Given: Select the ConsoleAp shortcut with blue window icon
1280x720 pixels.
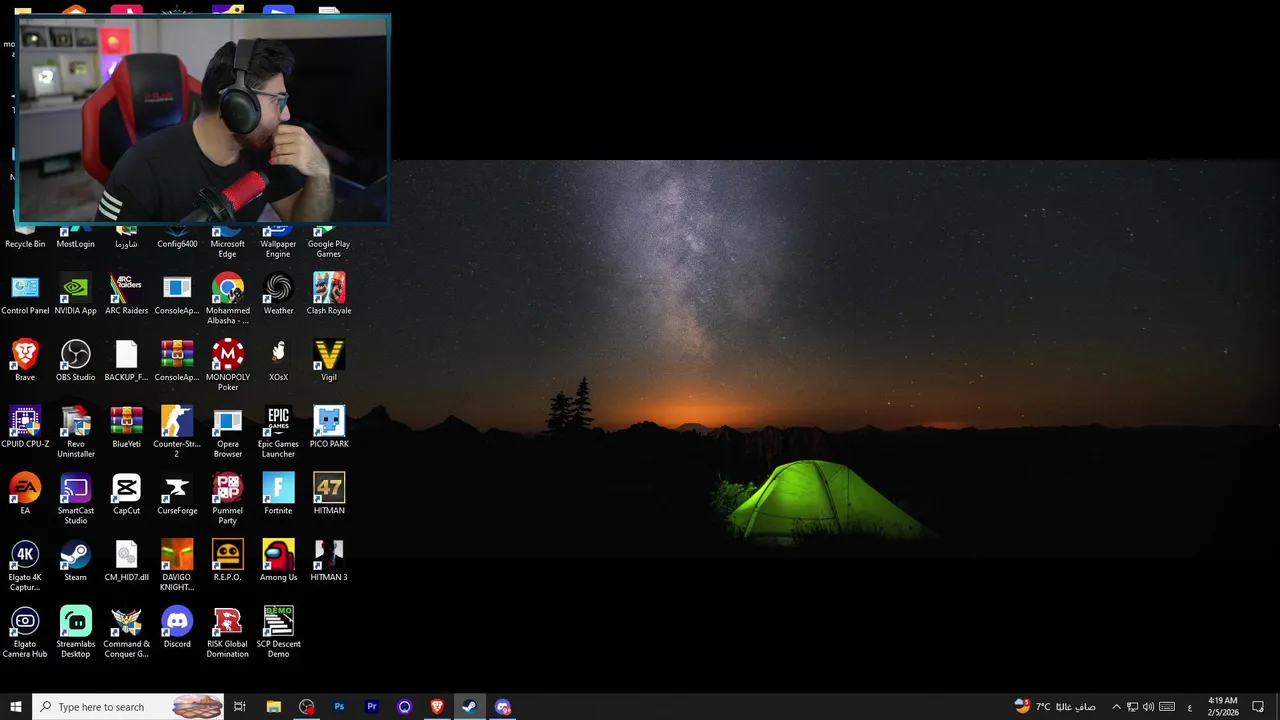Looking at the screenshot, I should pyautogui.click(x=177, y=294).
